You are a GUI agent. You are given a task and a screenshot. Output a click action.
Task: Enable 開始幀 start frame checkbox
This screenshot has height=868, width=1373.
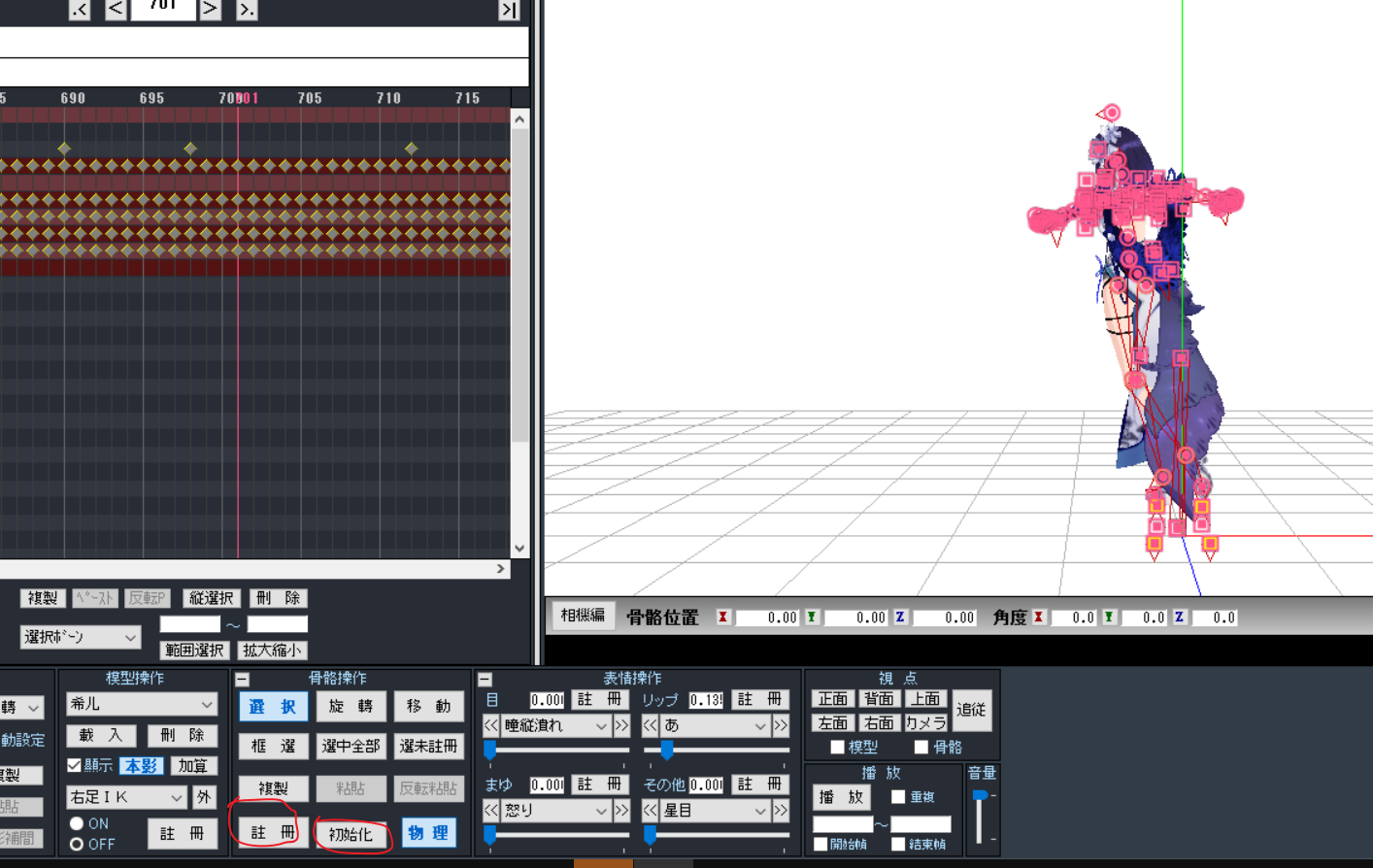pos(820,844)
